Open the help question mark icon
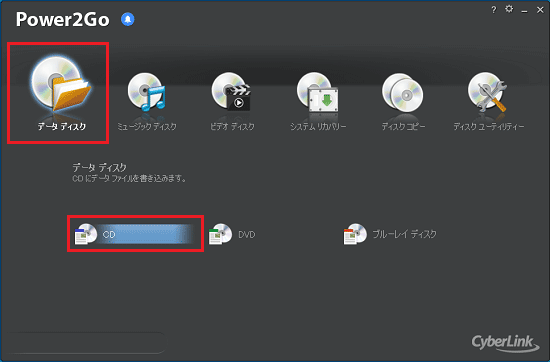 494,10
